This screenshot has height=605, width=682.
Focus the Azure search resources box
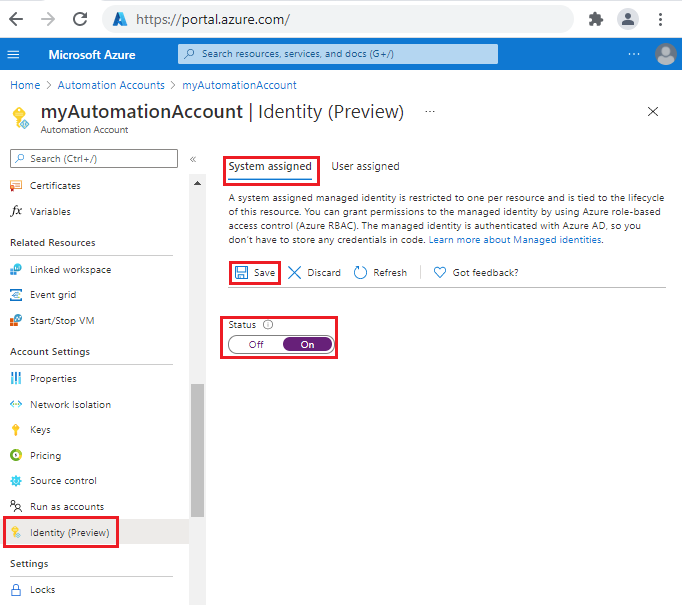338,54
